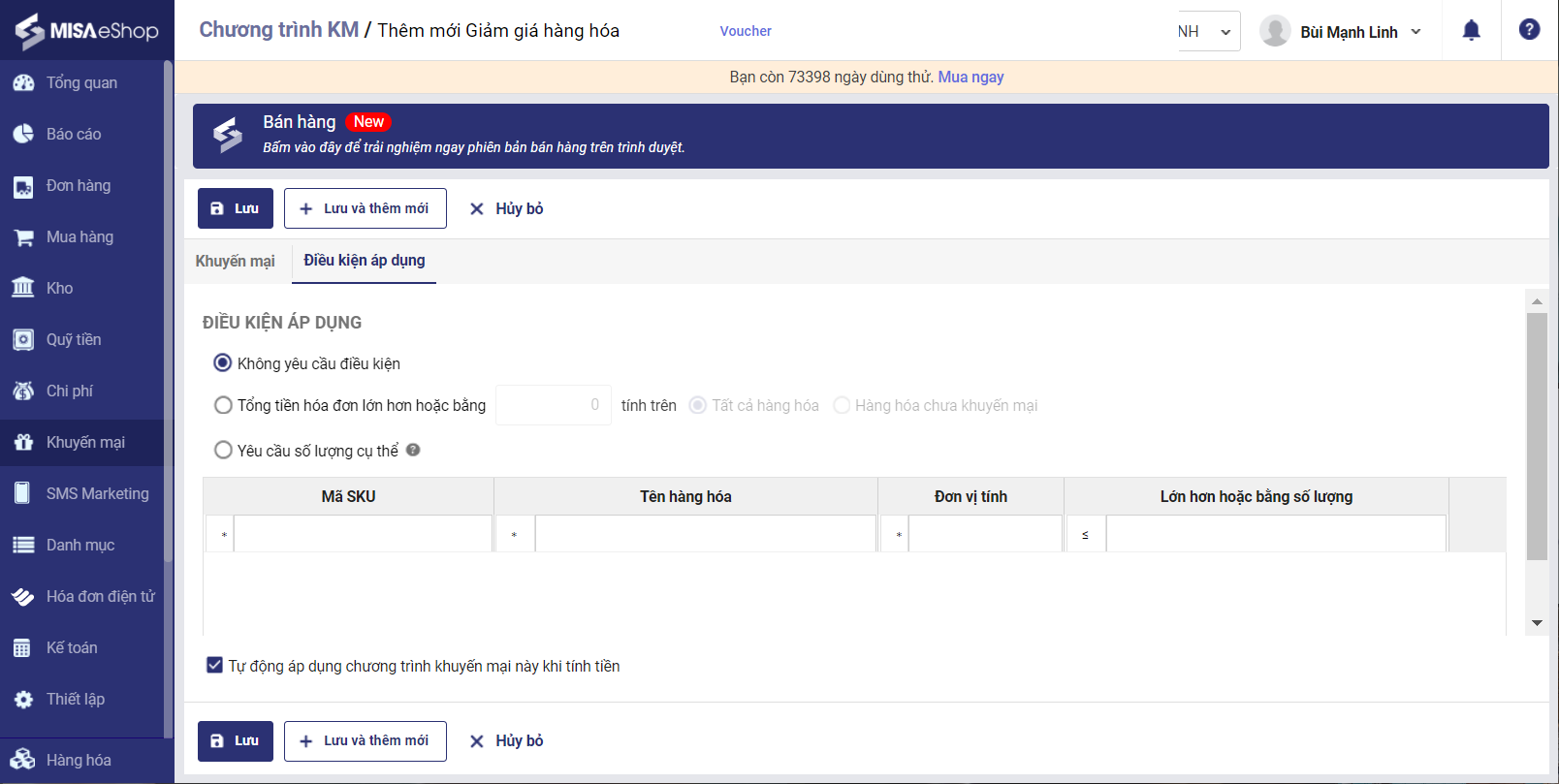This screenshot has width=1559, height=784.
Task: Click the notification bell icon
Action: 1471,31
